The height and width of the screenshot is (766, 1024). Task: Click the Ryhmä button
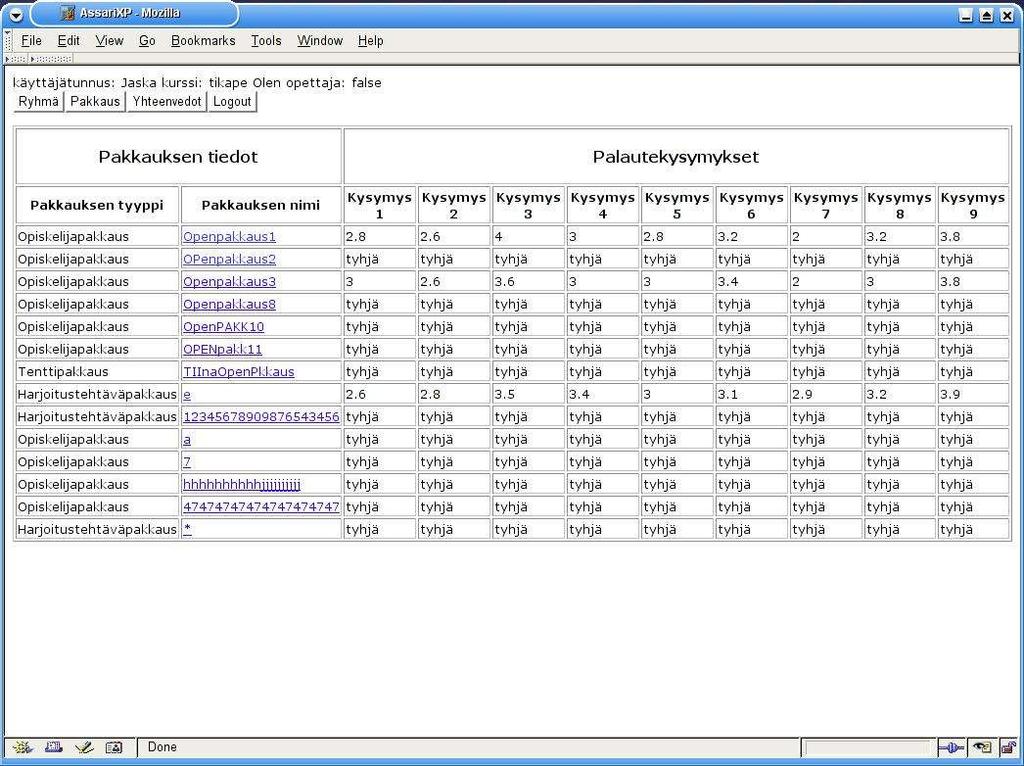pos(39,101)
